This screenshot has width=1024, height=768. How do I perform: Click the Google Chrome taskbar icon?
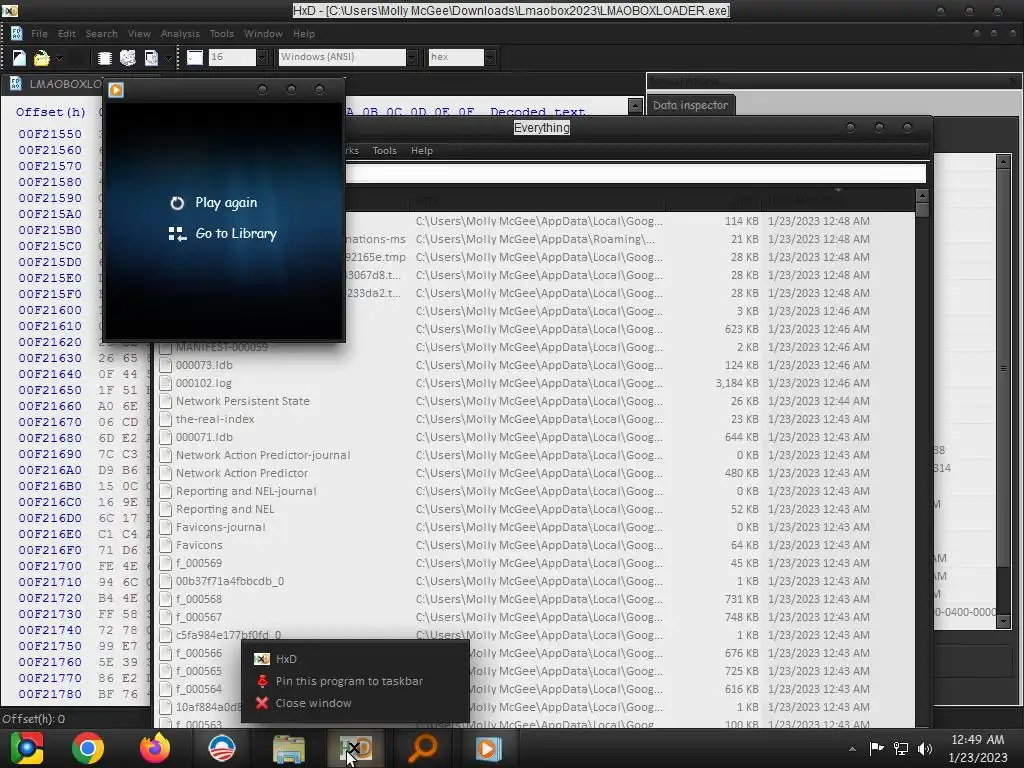click(x=88, y=748)
